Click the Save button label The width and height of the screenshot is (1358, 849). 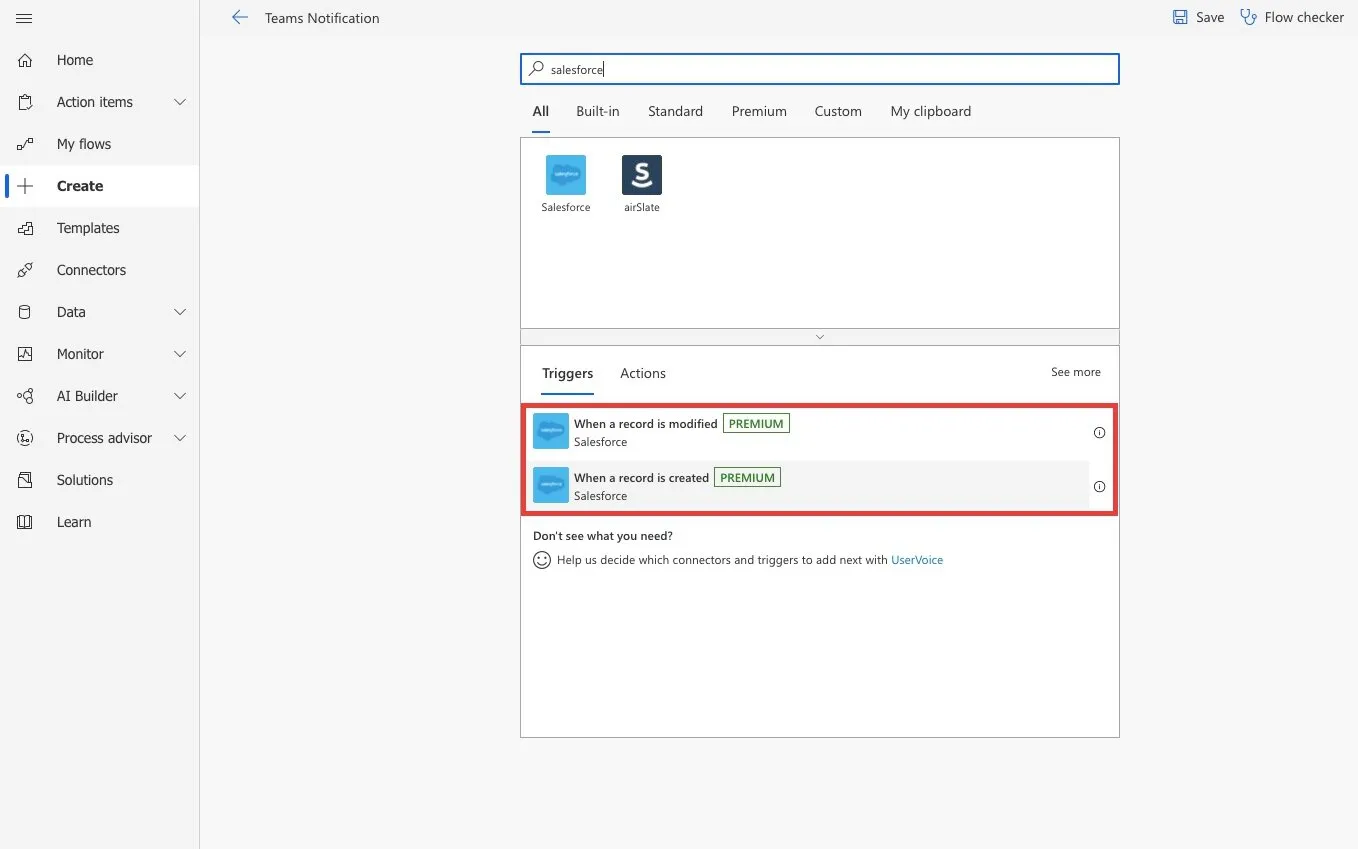[x=1210, y=17]
